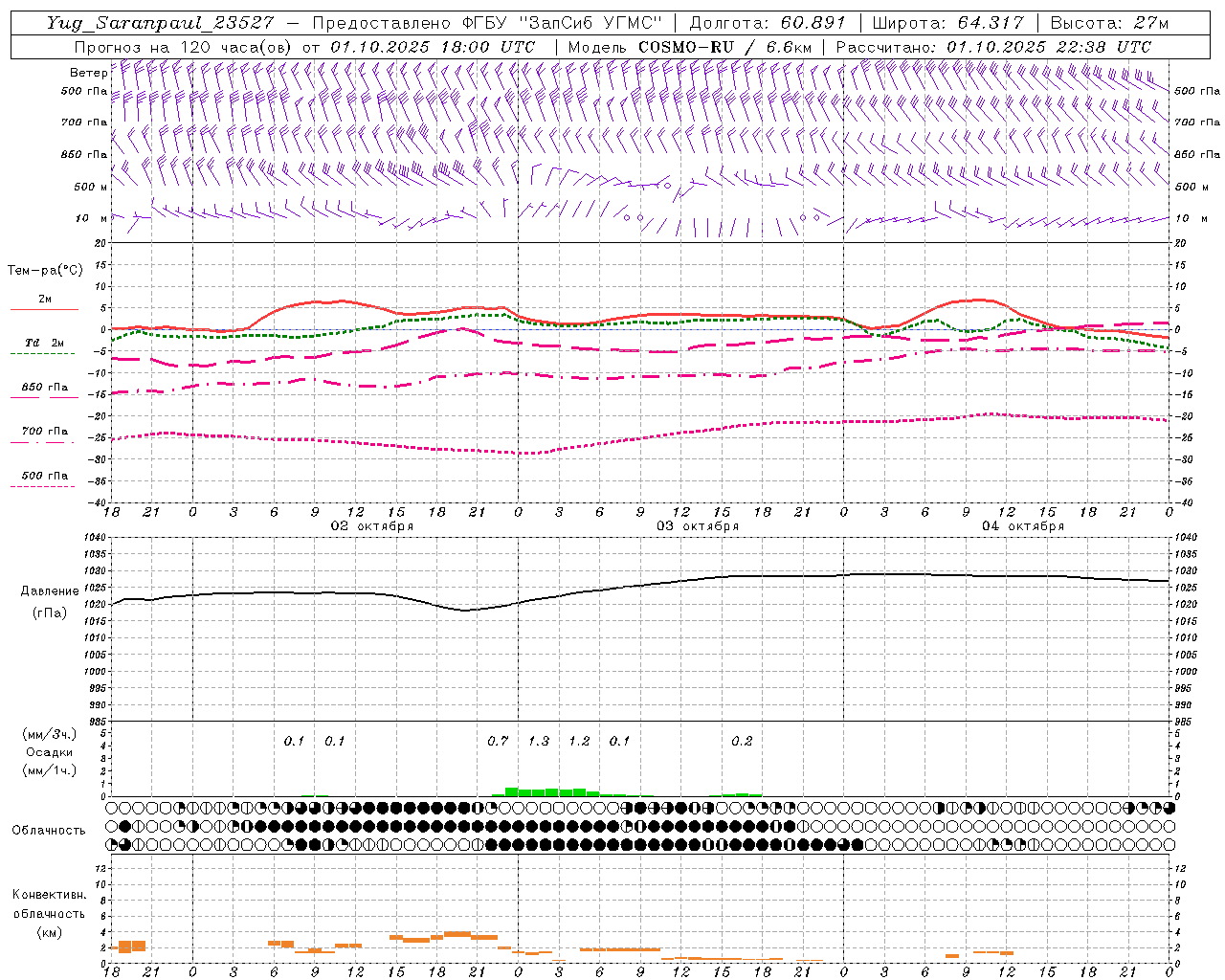Select the Облачность cloud cover label
The height and width of the screenshot is (980, 1225).
49,830
